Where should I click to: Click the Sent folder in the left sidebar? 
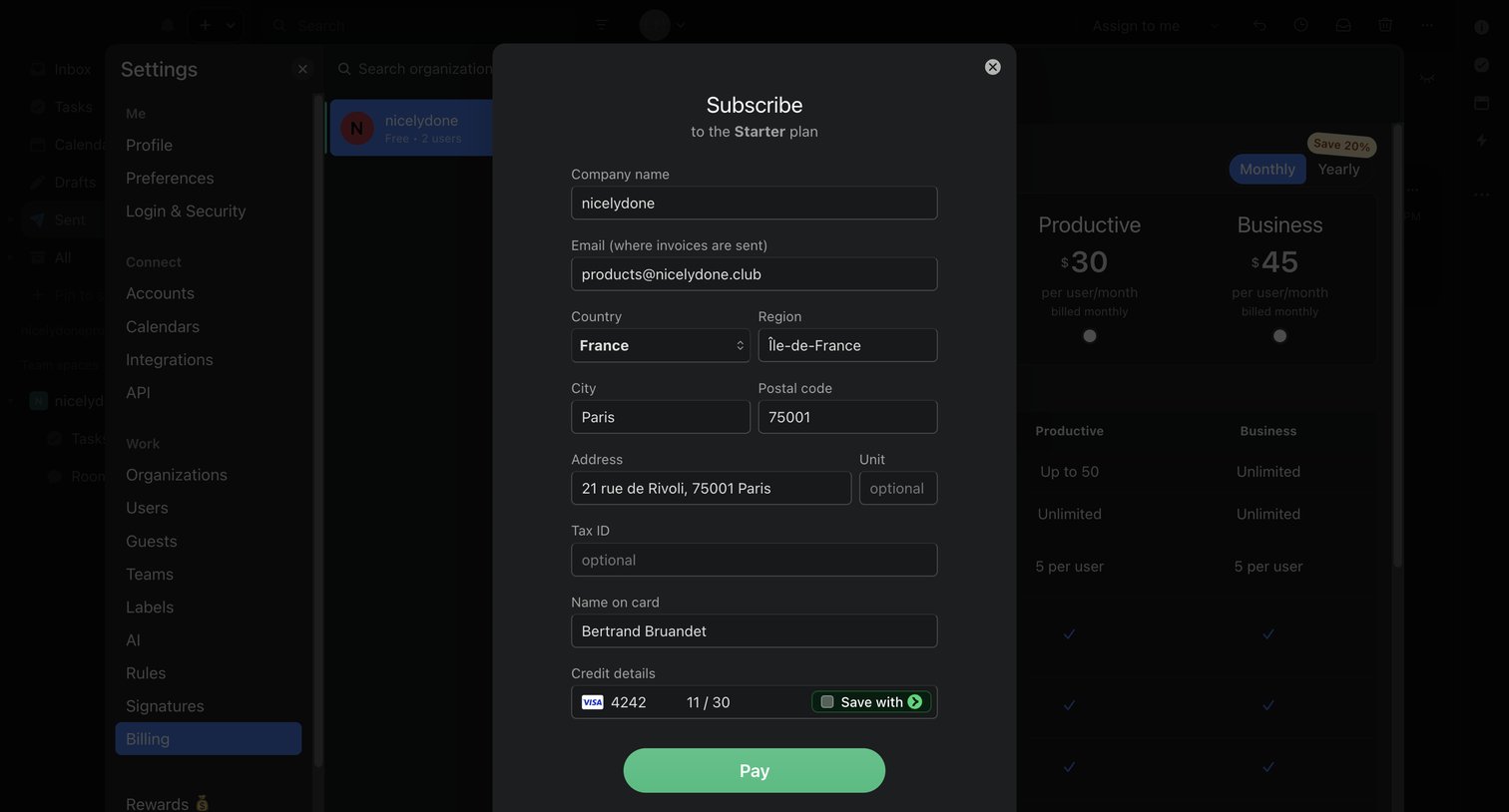pyautogui.click(x=70, y=219)
